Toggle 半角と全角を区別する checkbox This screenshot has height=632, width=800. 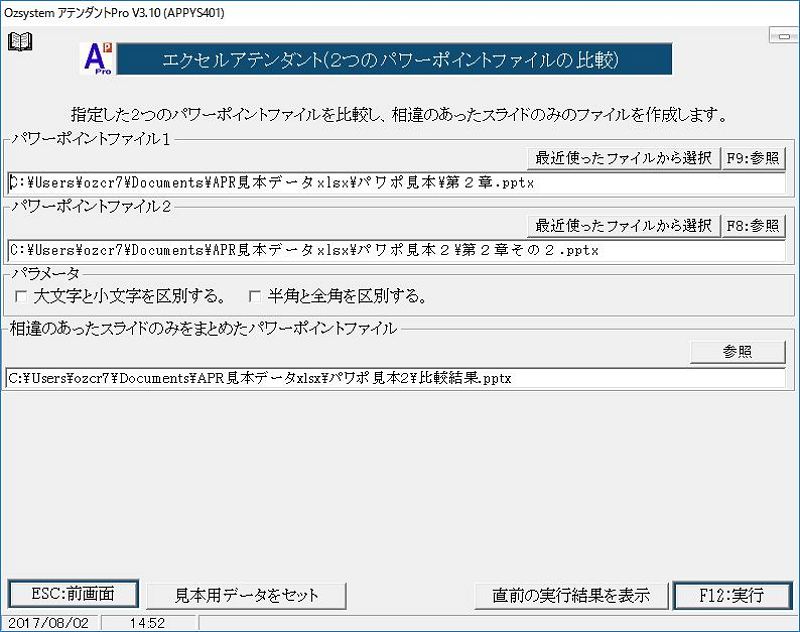[x=255, y=296]
